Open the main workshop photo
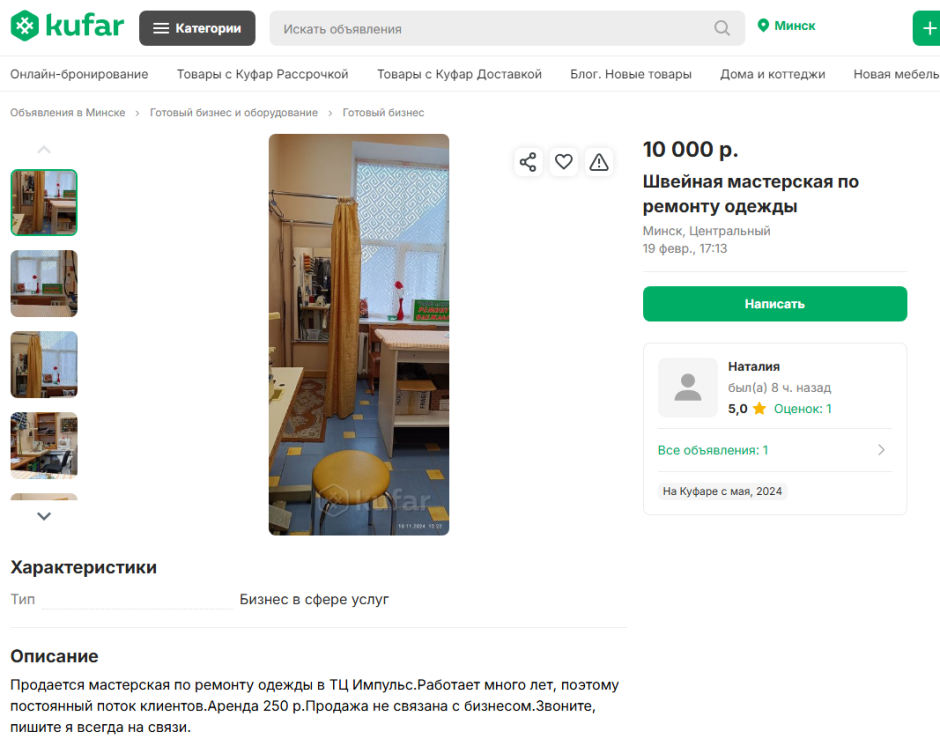The height and width of the screenshot is (746, 940). [359, 334]
